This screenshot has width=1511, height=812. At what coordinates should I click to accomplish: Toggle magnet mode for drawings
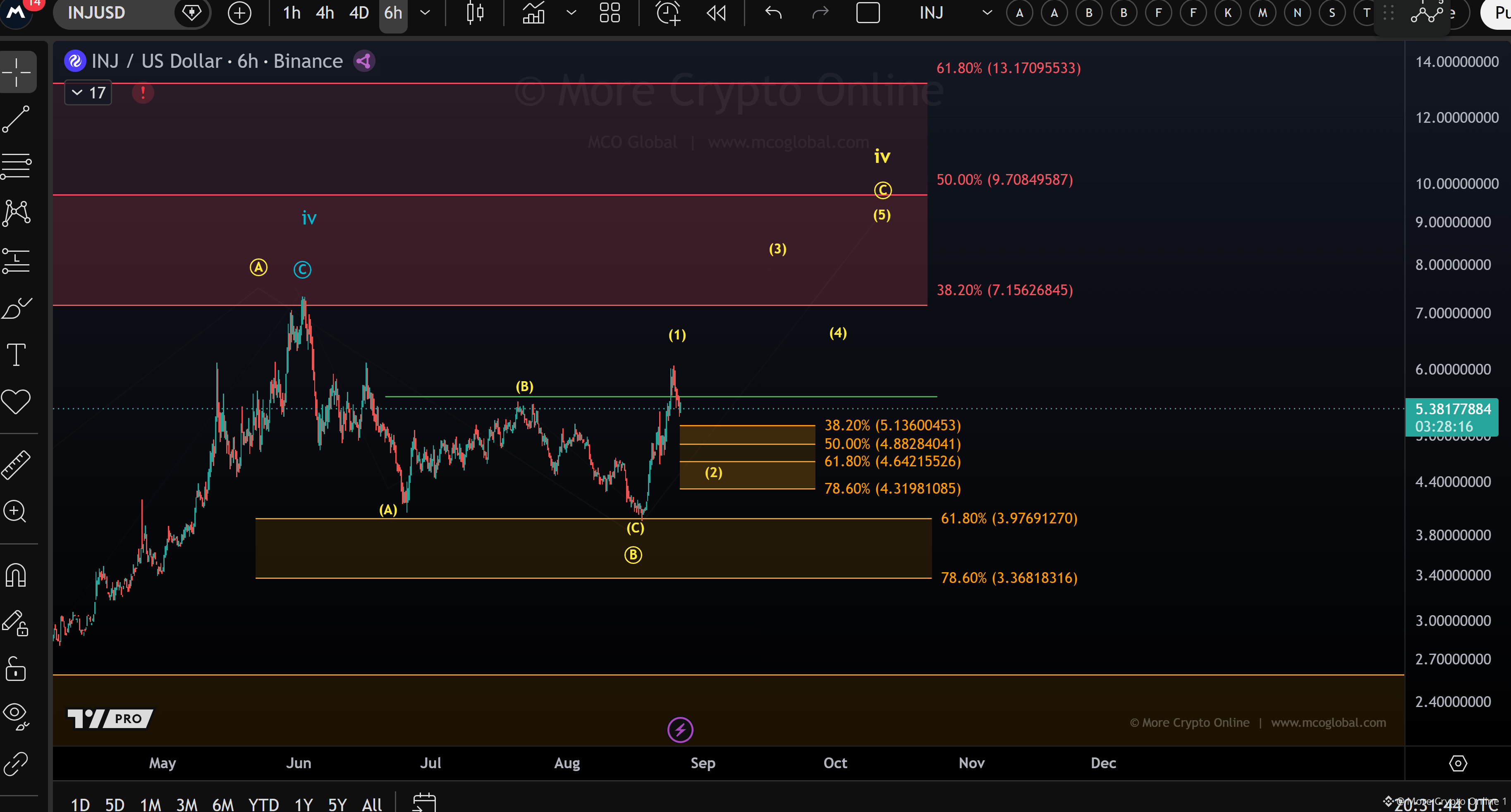(17, 575)
